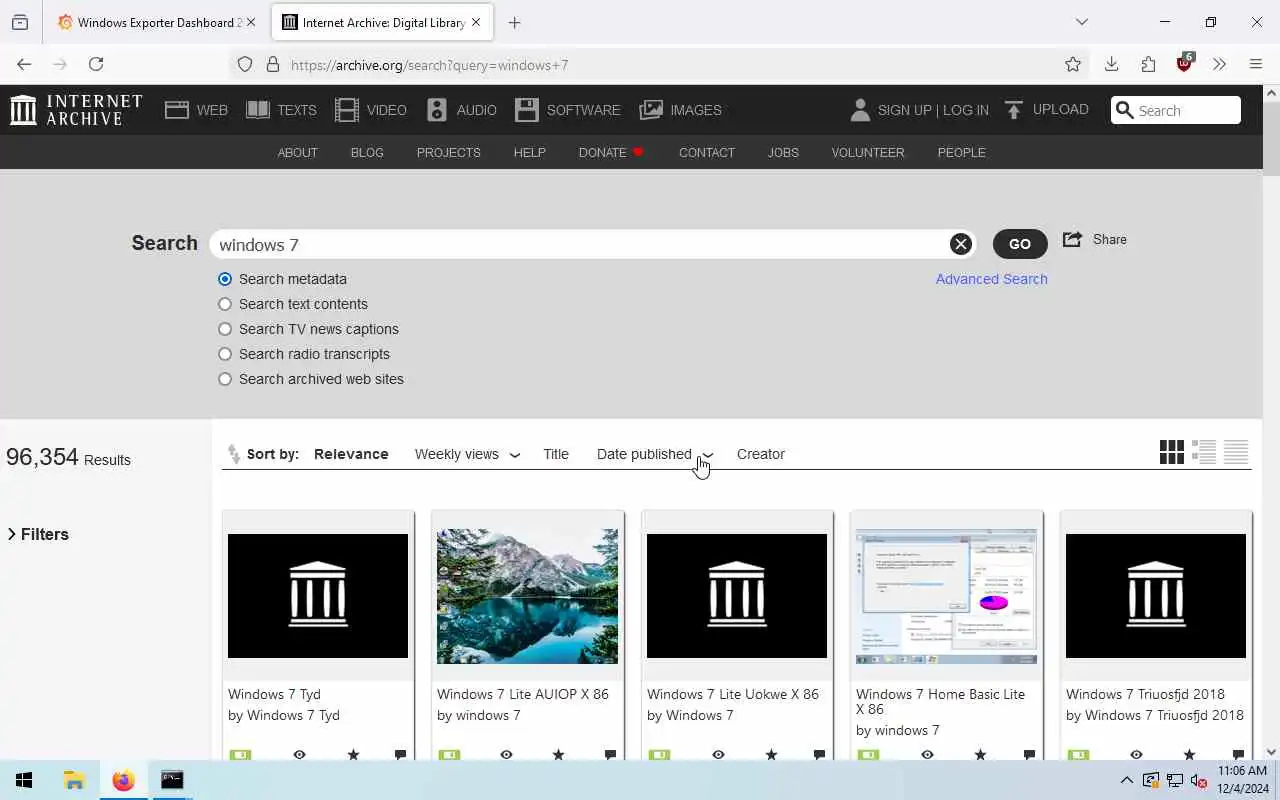Open the Texts book icon
The height and width of the screenshot is (800, 1280).
click(x=258, y=110)
